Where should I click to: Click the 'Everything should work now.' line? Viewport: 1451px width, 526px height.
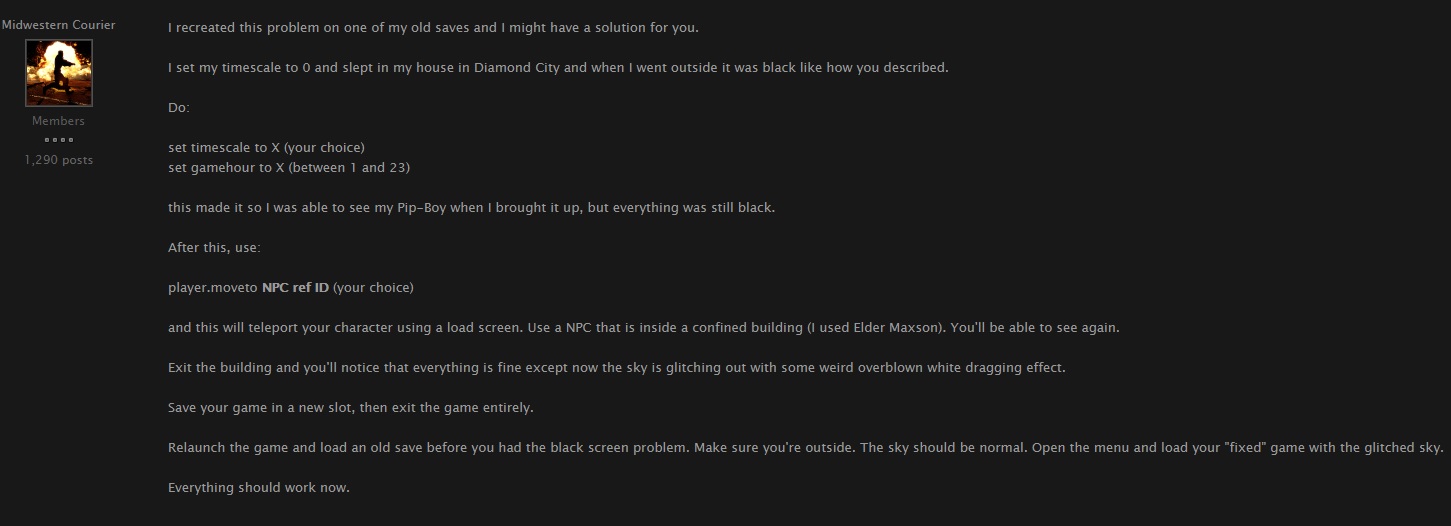pos(258,488)
